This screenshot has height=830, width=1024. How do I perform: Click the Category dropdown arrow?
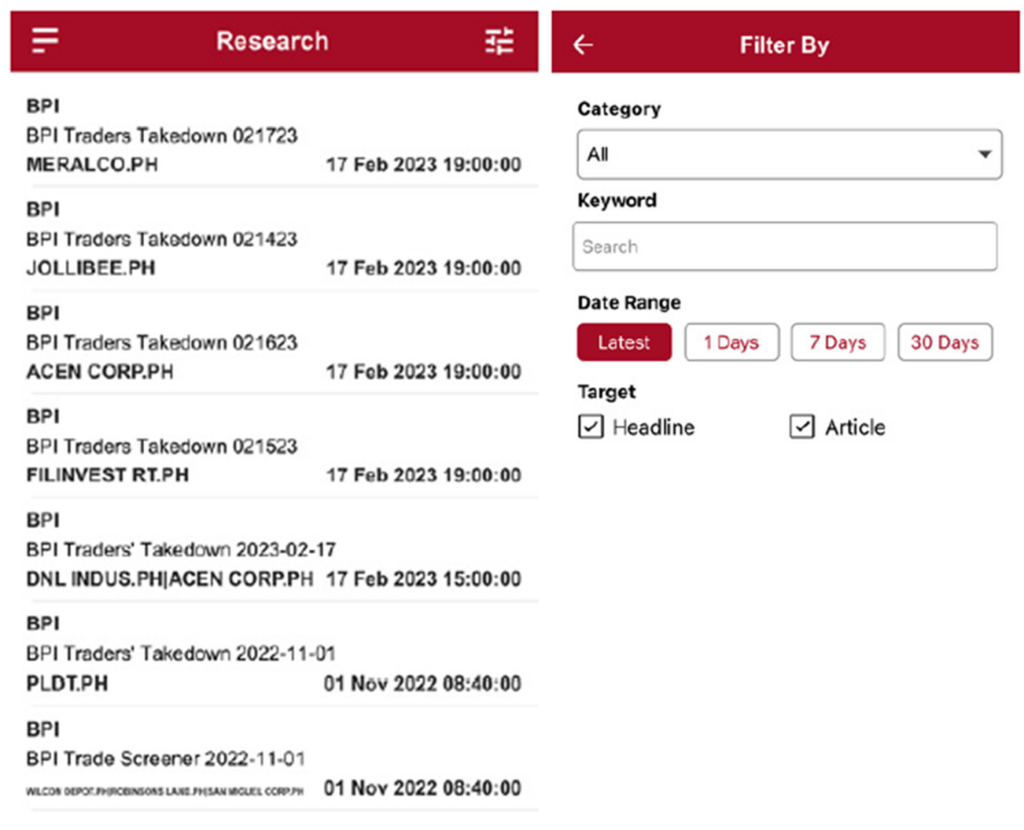(x=984, y=154)
